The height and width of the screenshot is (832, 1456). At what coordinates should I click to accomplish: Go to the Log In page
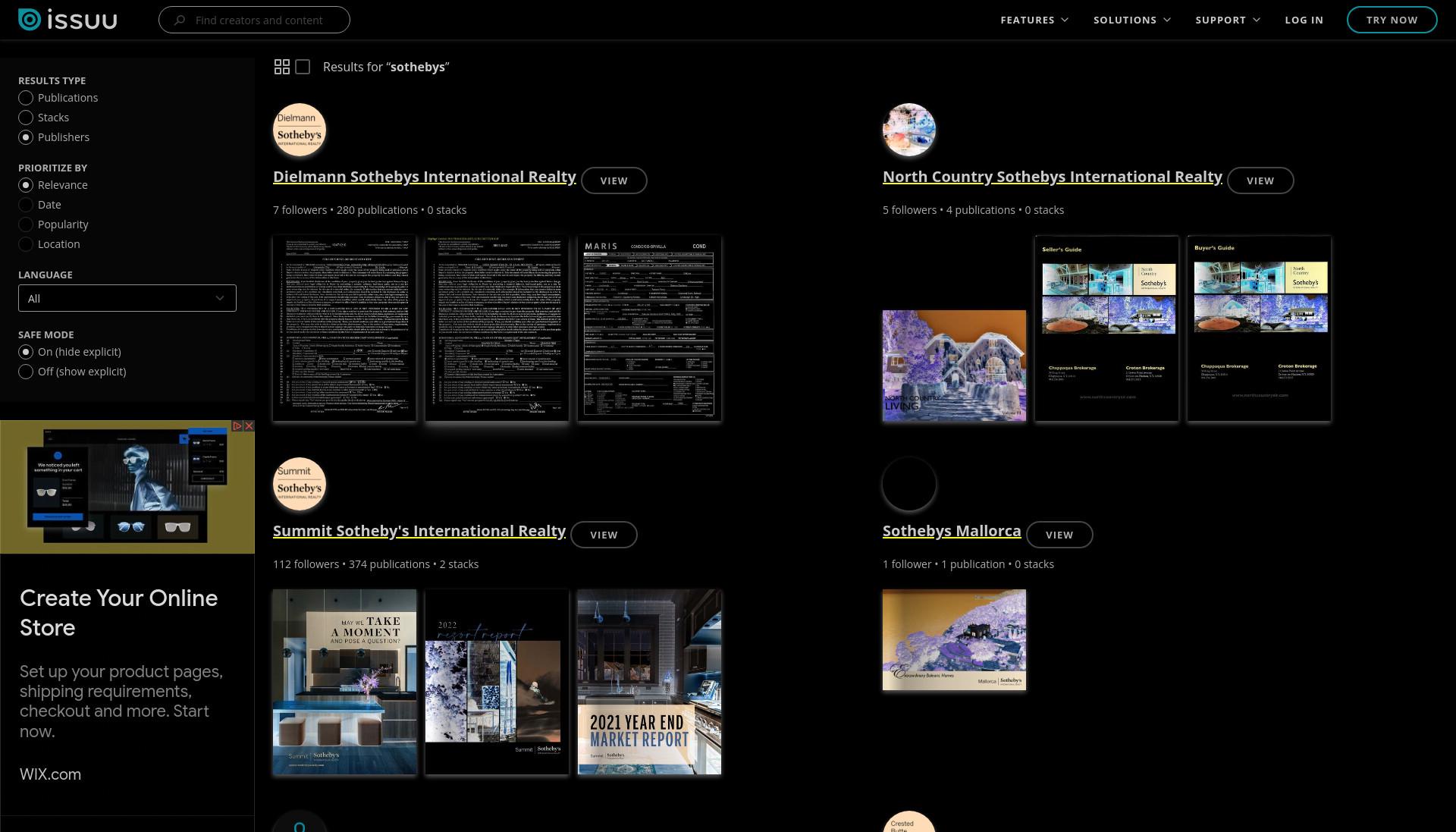click(1304, 20)
